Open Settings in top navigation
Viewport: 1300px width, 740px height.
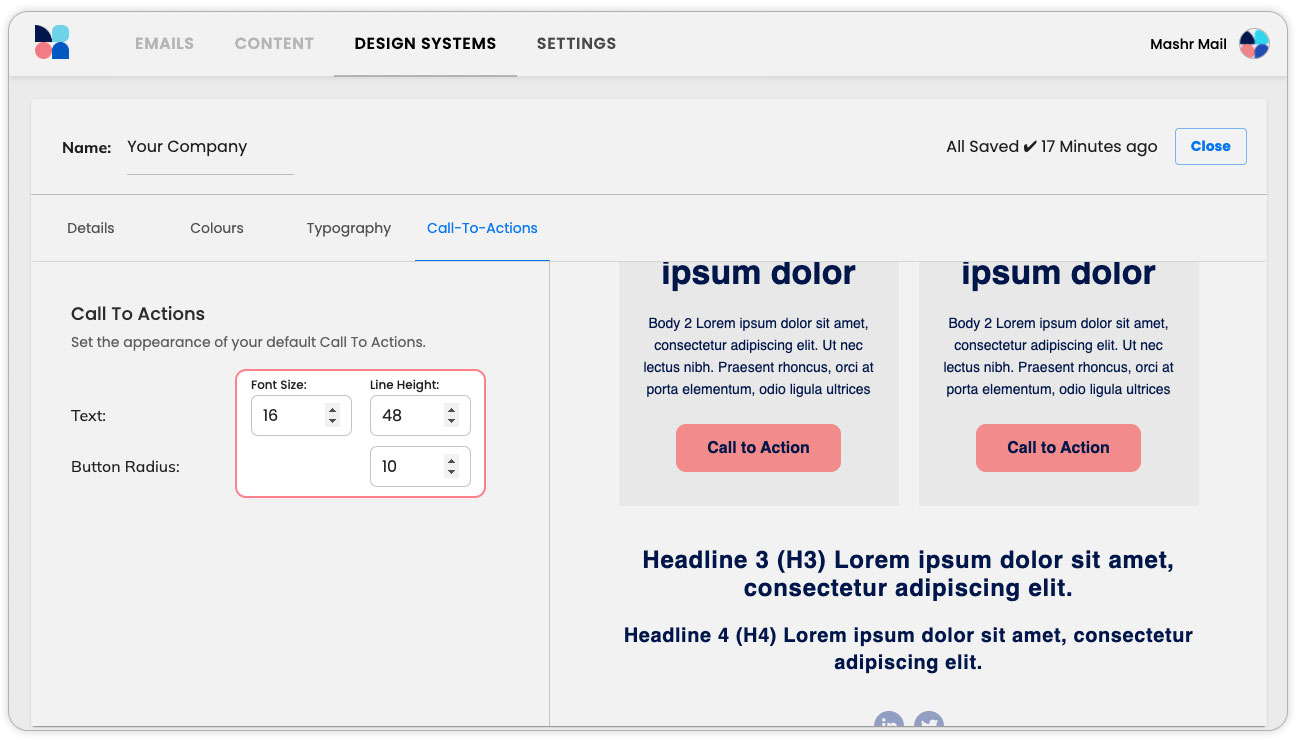(576, 44)
